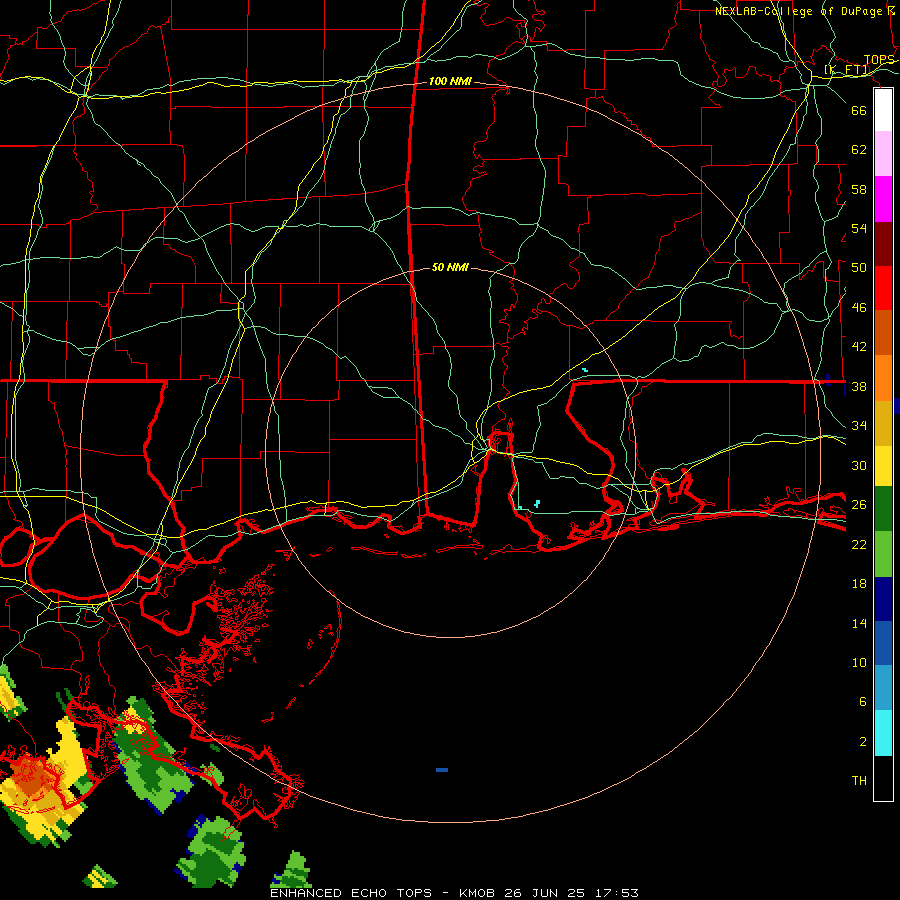Click the "46" legend value
900x900 pixels.
click(x=859, y=308)
